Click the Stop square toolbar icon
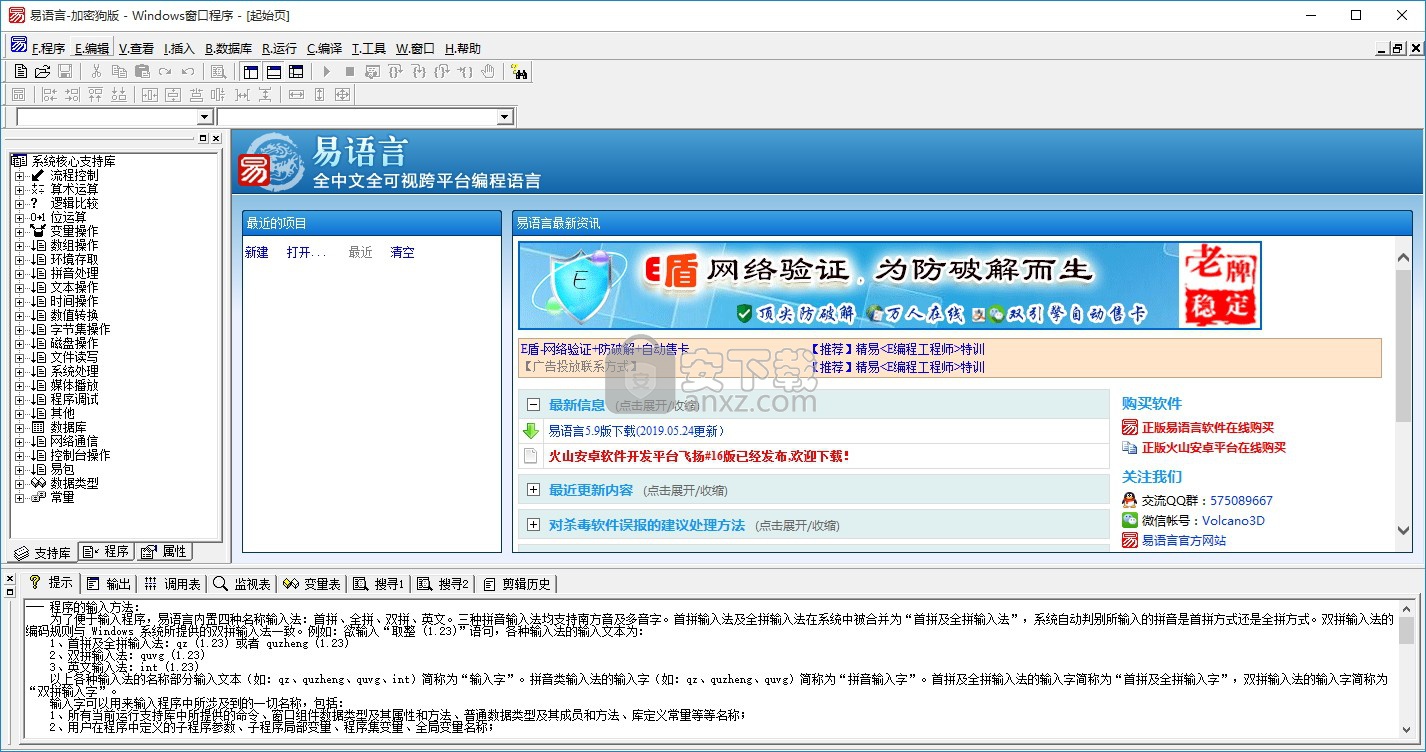The width and height of the screenshot is (1426, 752). click(x=349, y=71)
